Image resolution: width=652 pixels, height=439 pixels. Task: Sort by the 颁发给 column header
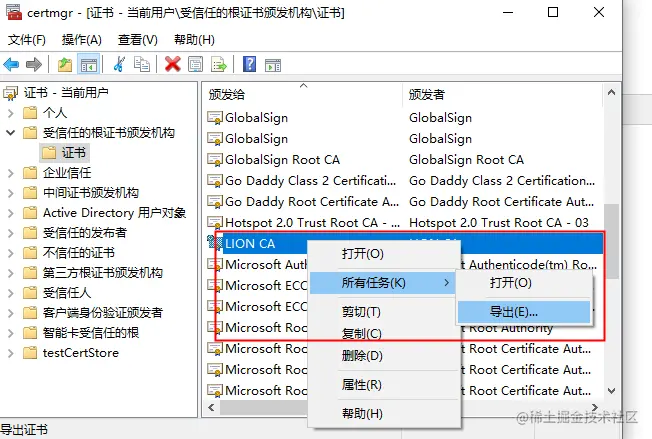[x=303, y=94]
